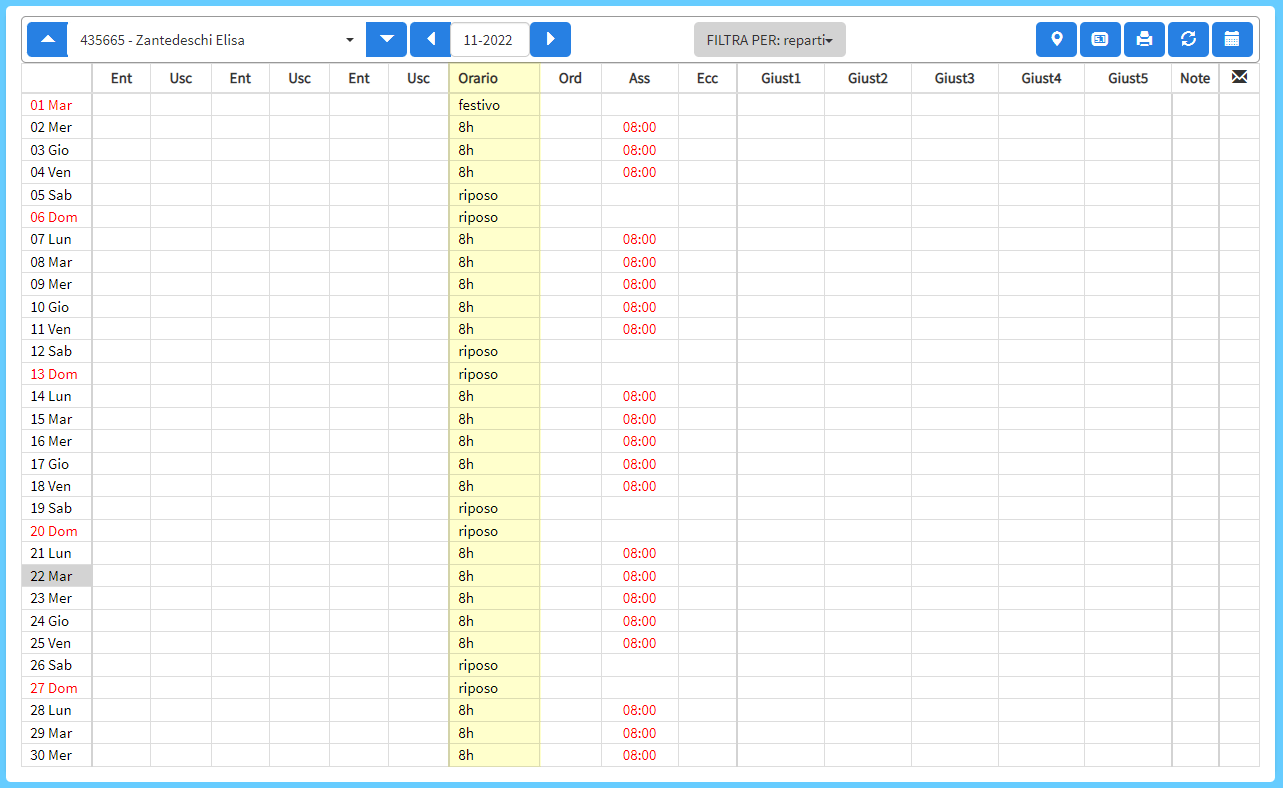Go to previous month with left arrow

click(431, 40)
